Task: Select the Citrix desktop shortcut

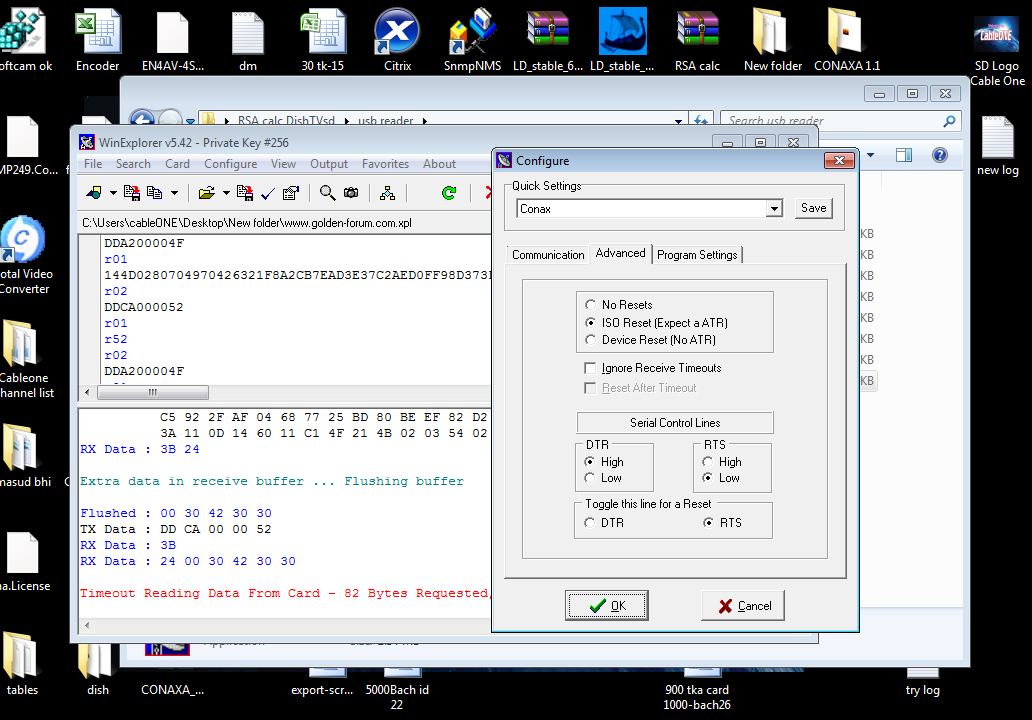Action: [397, 39]
